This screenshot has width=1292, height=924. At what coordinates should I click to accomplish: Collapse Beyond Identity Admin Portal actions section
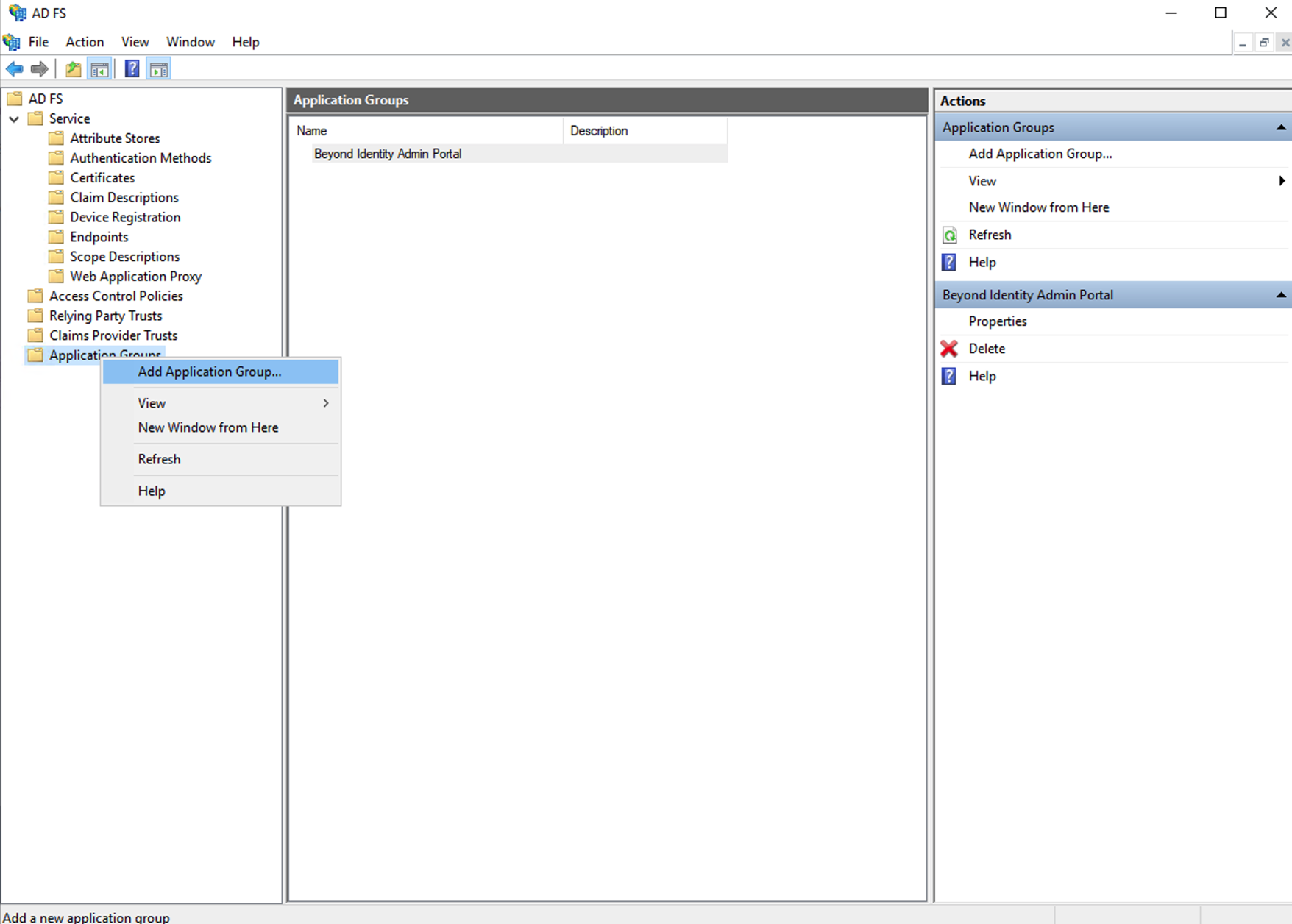tap(1280, 295)
